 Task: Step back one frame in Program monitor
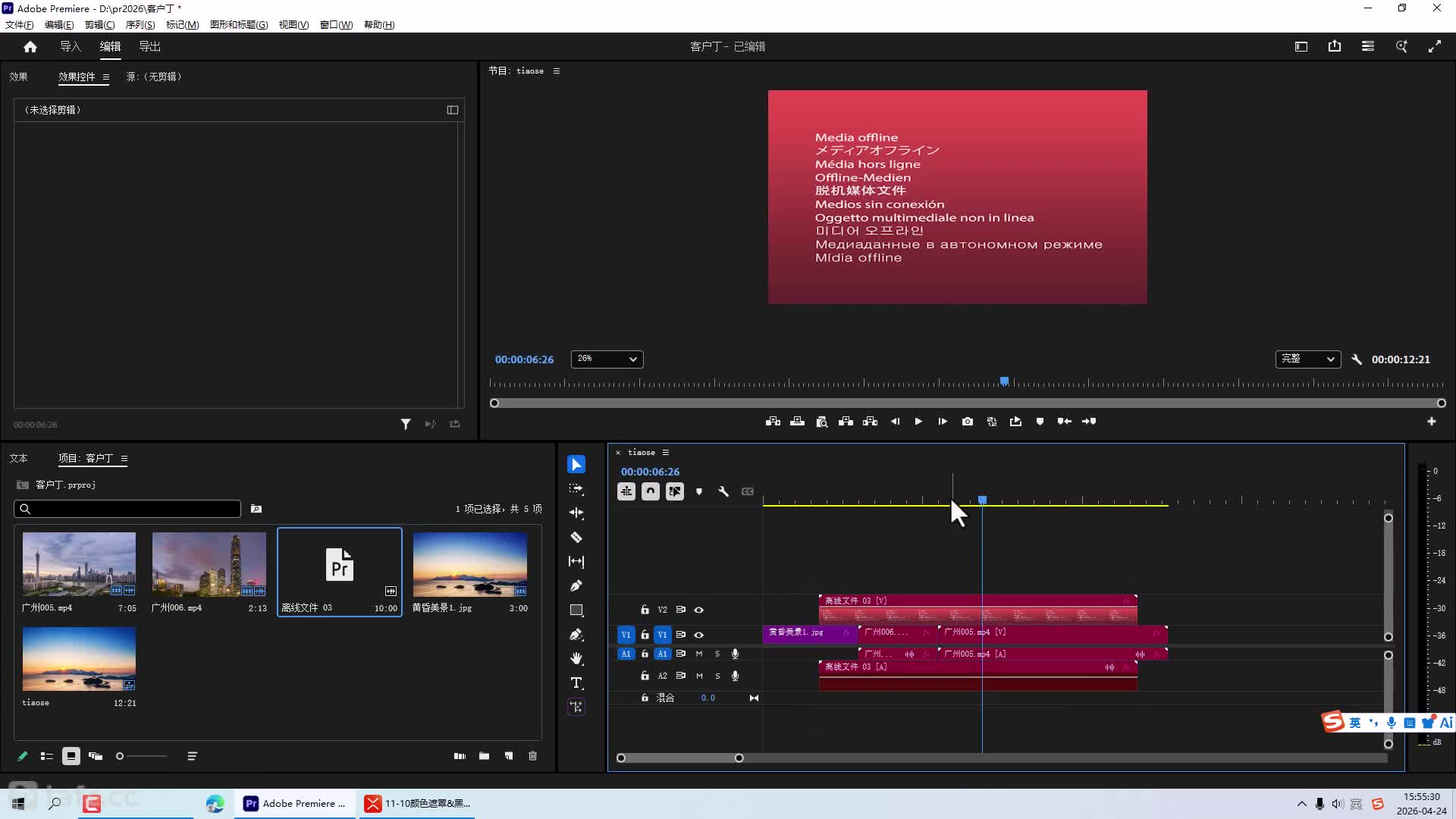[x=895, y=422]
